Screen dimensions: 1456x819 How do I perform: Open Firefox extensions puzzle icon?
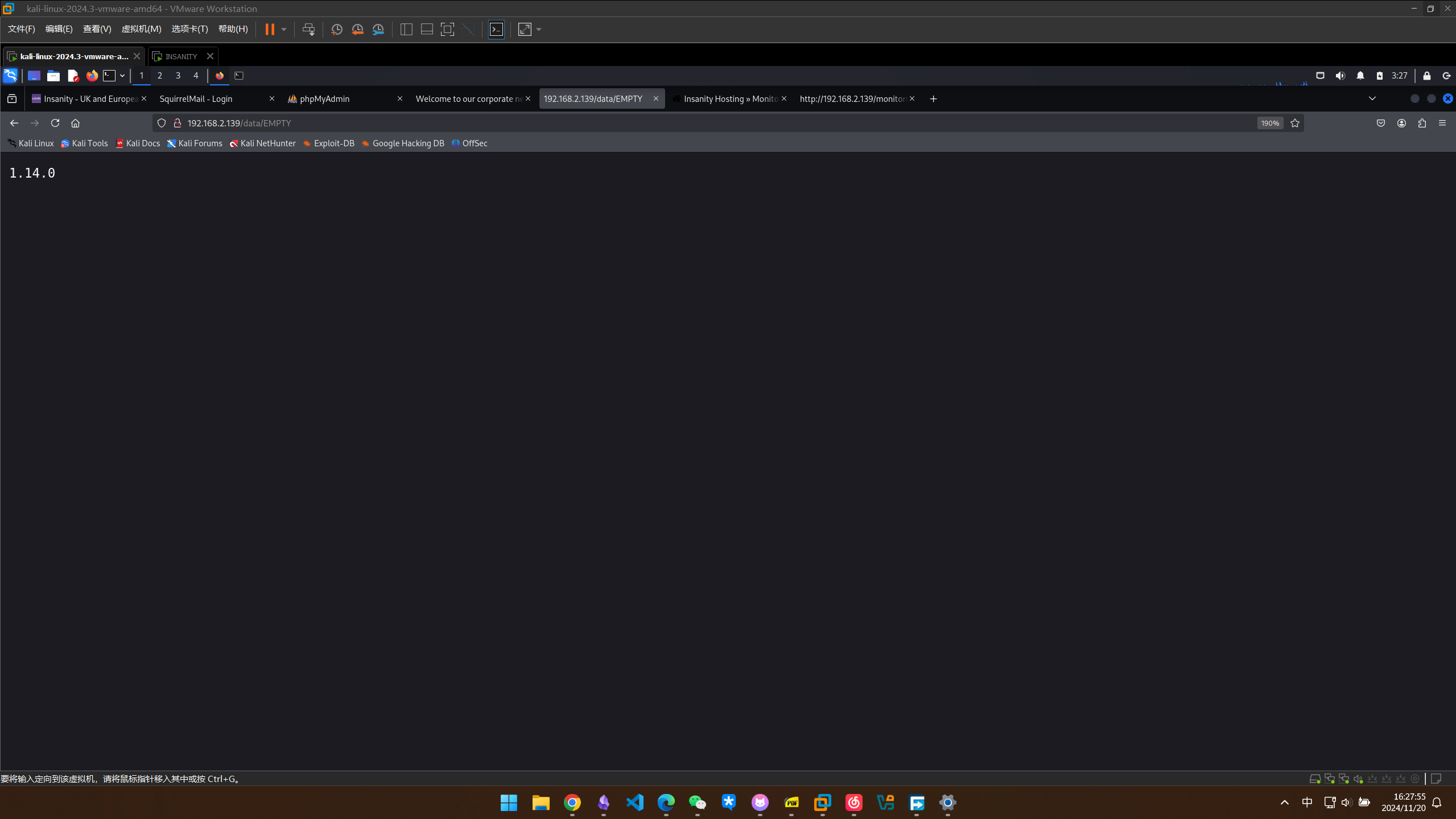[1422, 123]
